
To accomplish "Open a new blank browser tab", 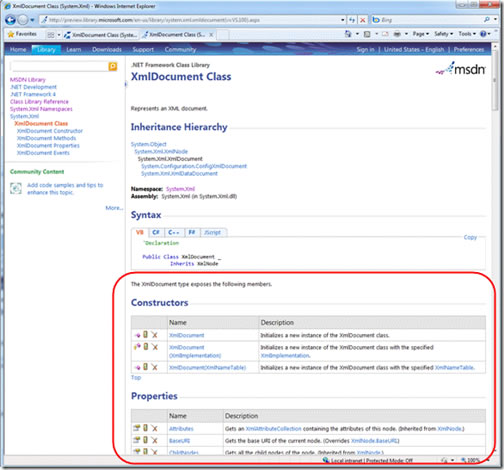I will pyautogui.click(x=223, y=35).
